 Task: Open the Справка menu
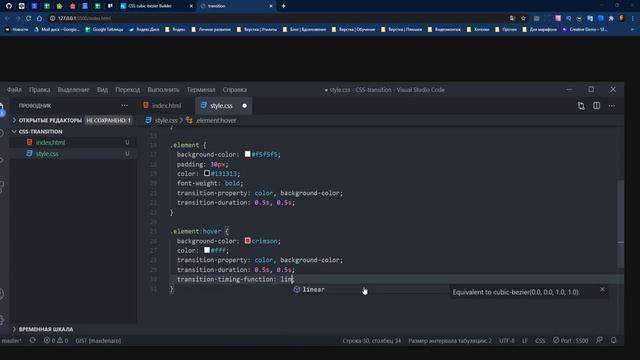coord(235,90)
